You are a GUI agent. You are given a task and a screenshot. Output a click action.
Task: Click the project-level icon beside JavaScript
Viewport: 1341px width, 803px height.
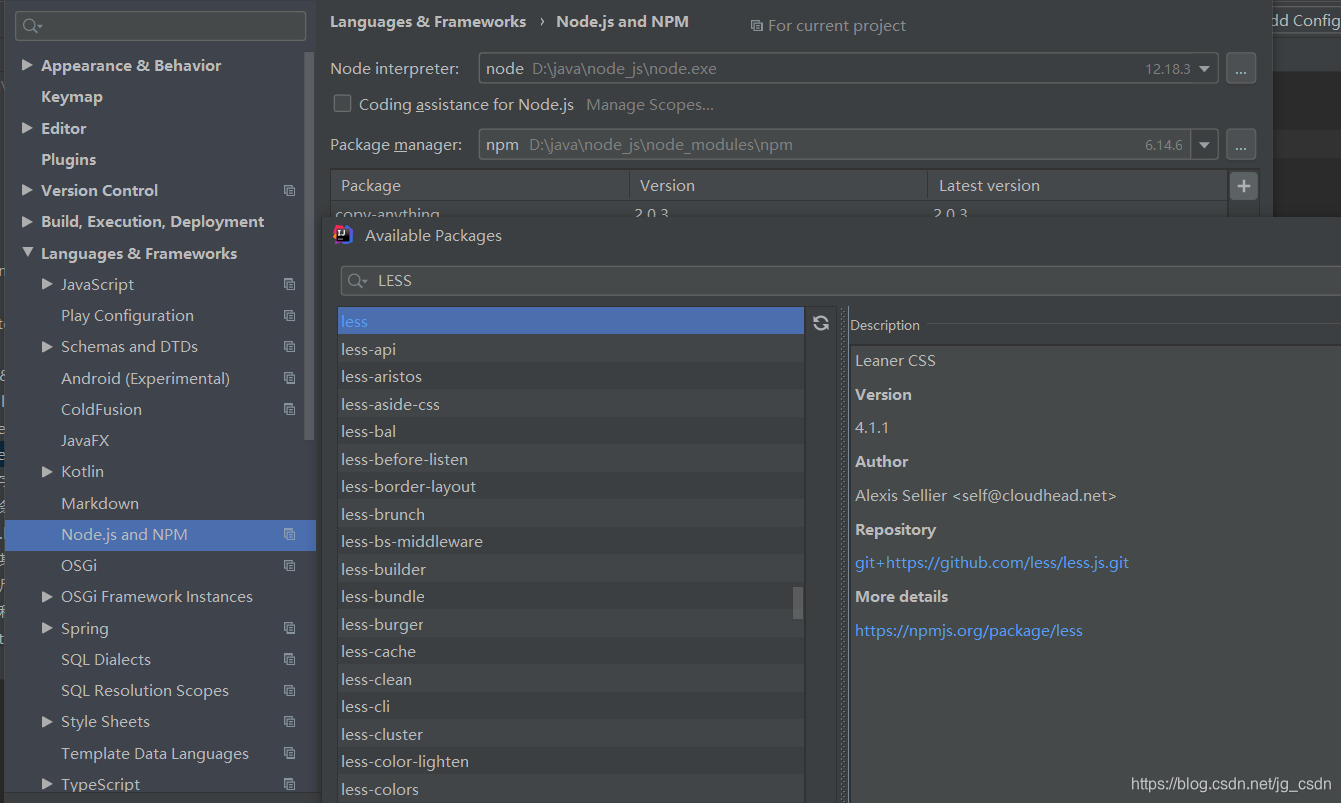(289, 285)
